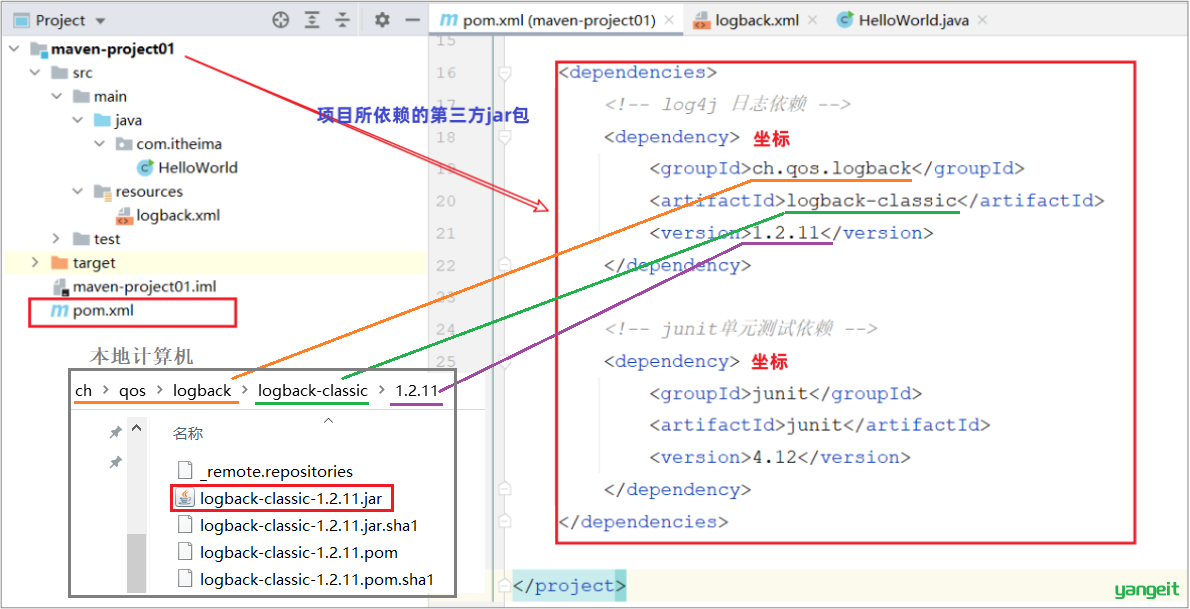Click the closing </project> tag
The image size is (1190, 609).
click(569, 585)
